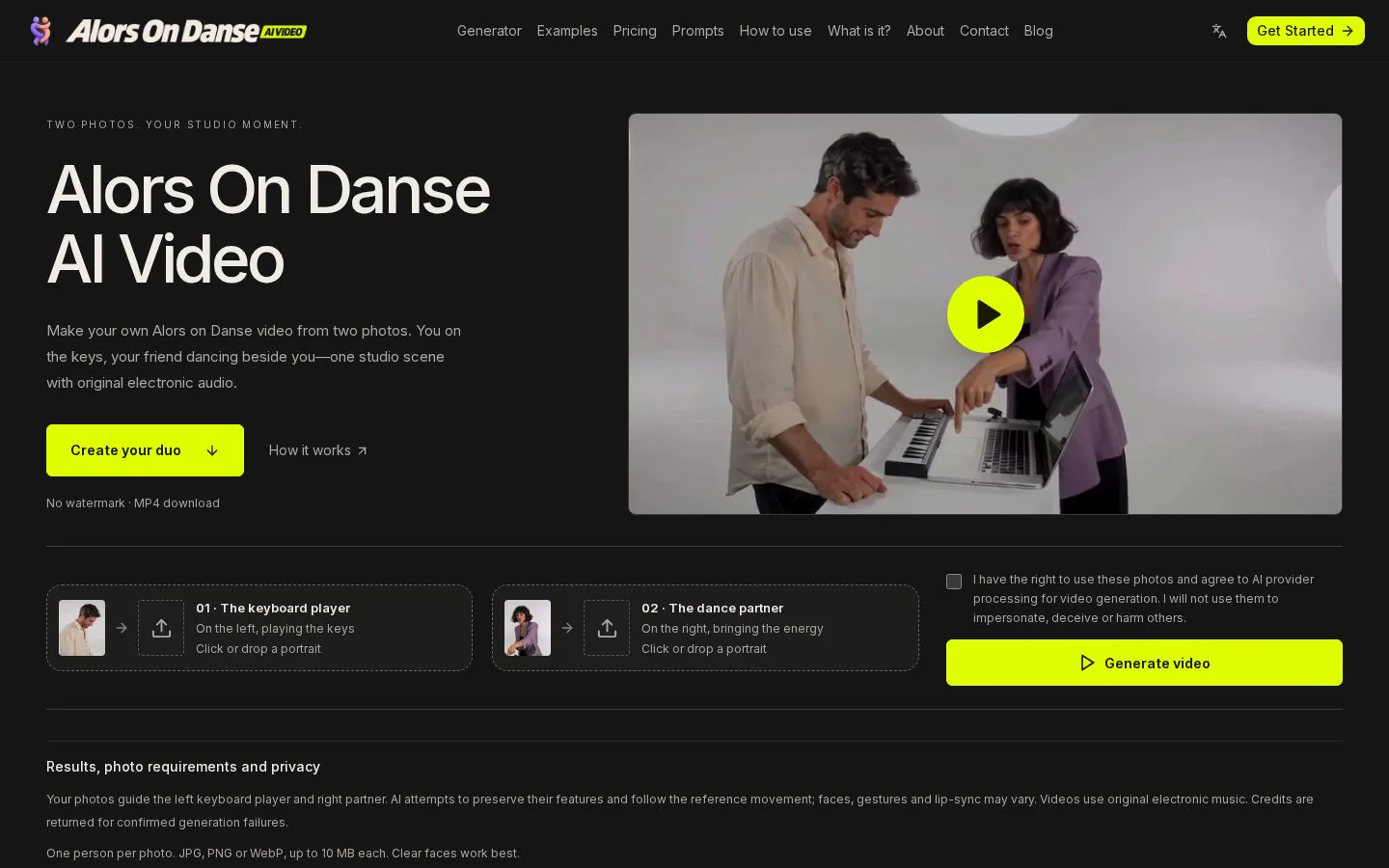Open the About page
Screen dimensions: 1389x868
click(x=925, y=31)
